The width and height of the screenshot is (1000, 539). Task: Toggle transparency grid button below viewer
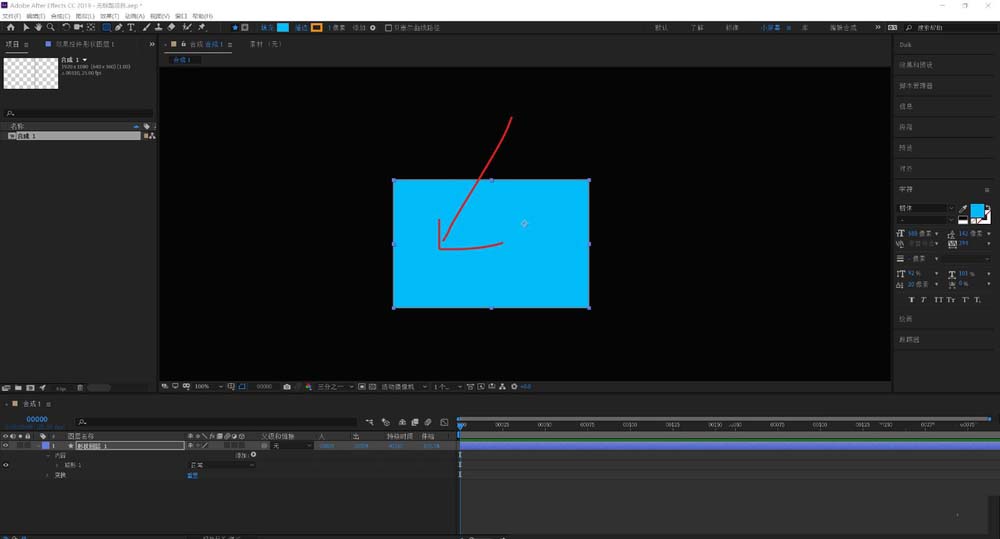372,387
